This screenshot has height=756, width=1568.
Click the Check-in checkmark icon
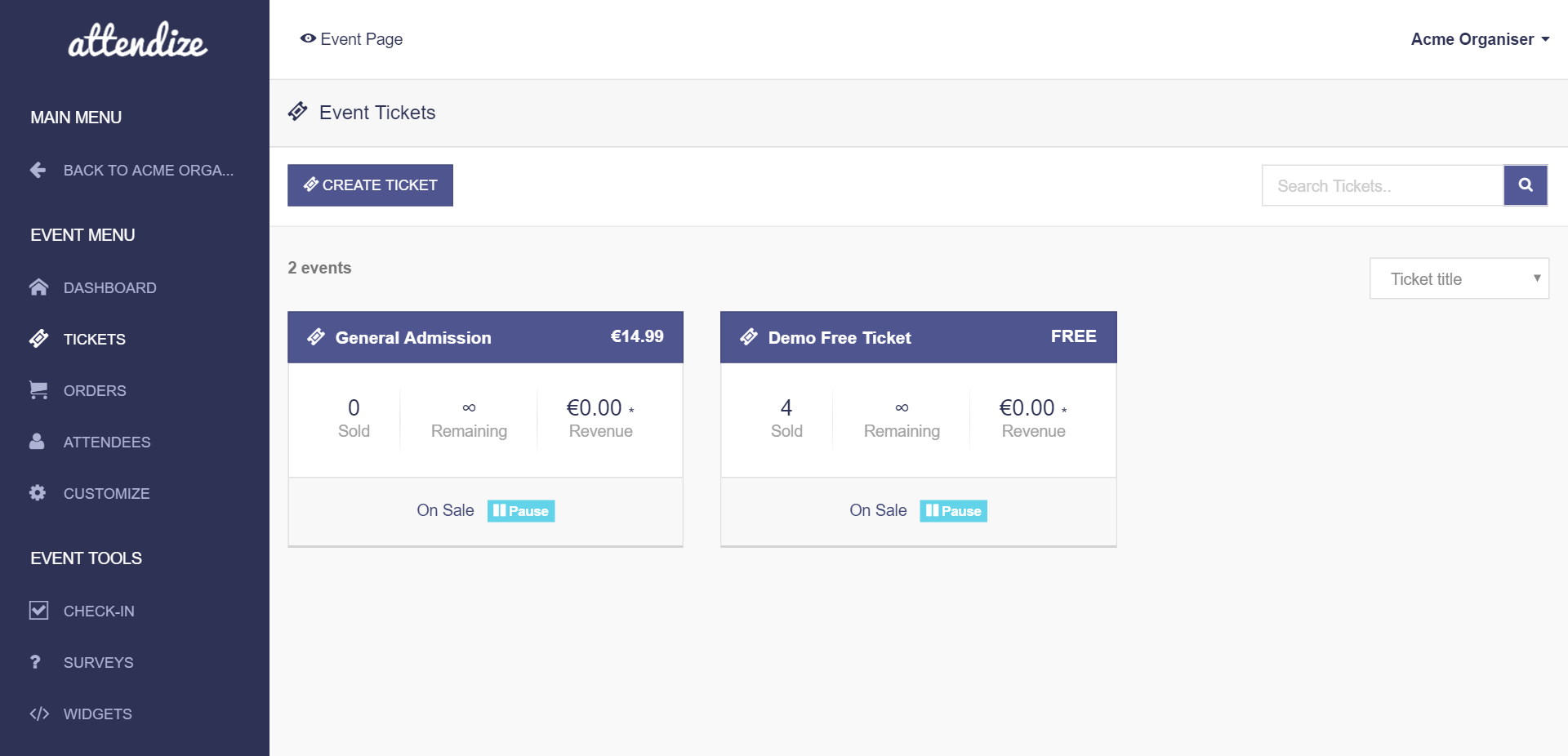[x=38, y=611]
